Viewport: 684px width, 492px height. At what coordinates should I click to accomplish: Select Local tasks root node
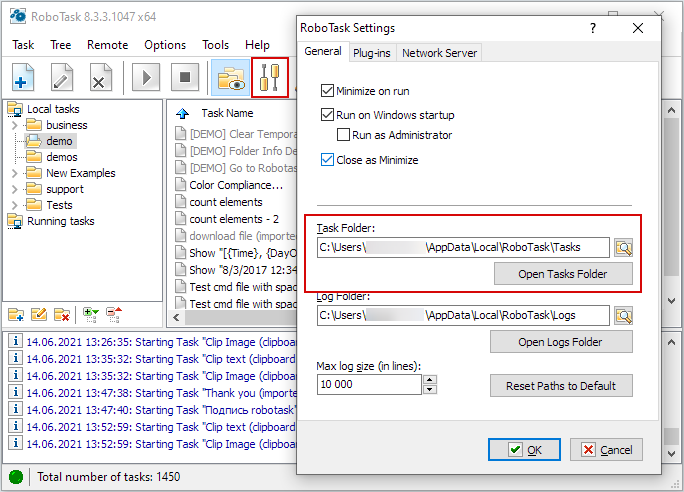pyautogui.click(x=53, y=109)
